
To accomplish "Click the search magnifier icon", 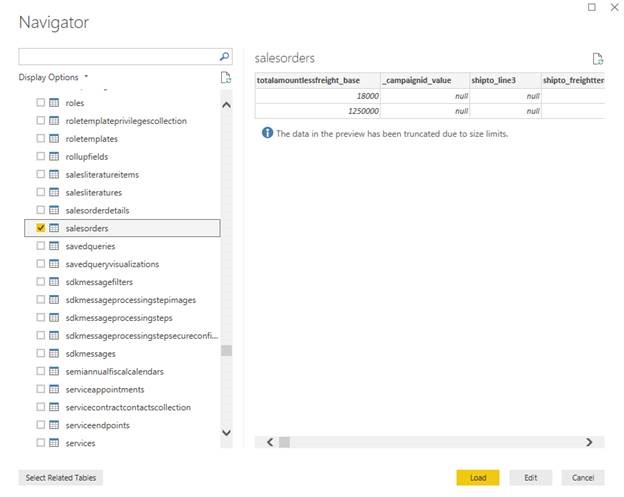I will 225,57.
